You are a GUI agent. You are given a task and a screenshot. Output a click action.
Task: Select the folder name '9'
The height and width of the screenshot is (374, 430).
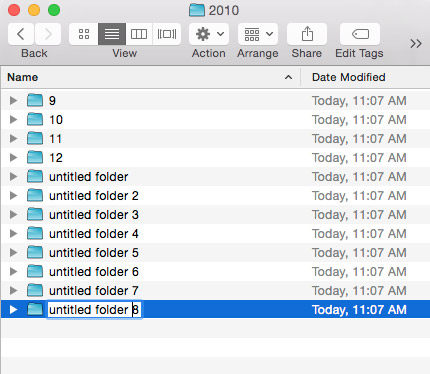point(52,101)
